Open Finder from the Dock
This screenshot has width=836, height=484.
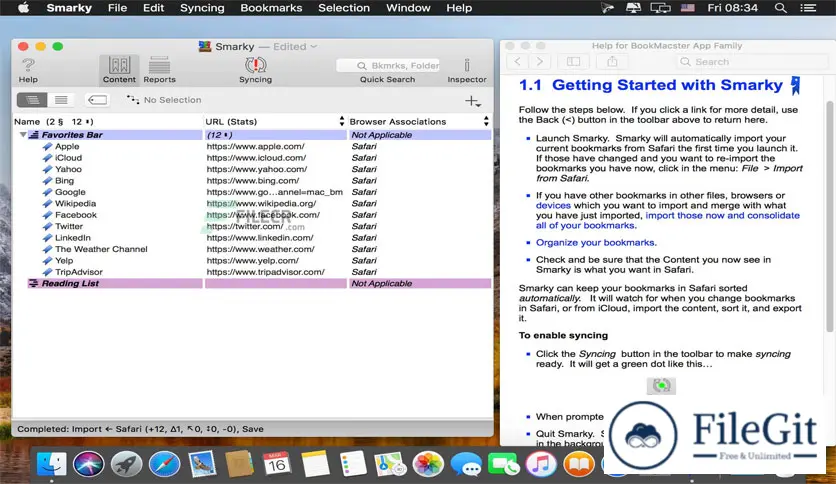click(52, 464)
